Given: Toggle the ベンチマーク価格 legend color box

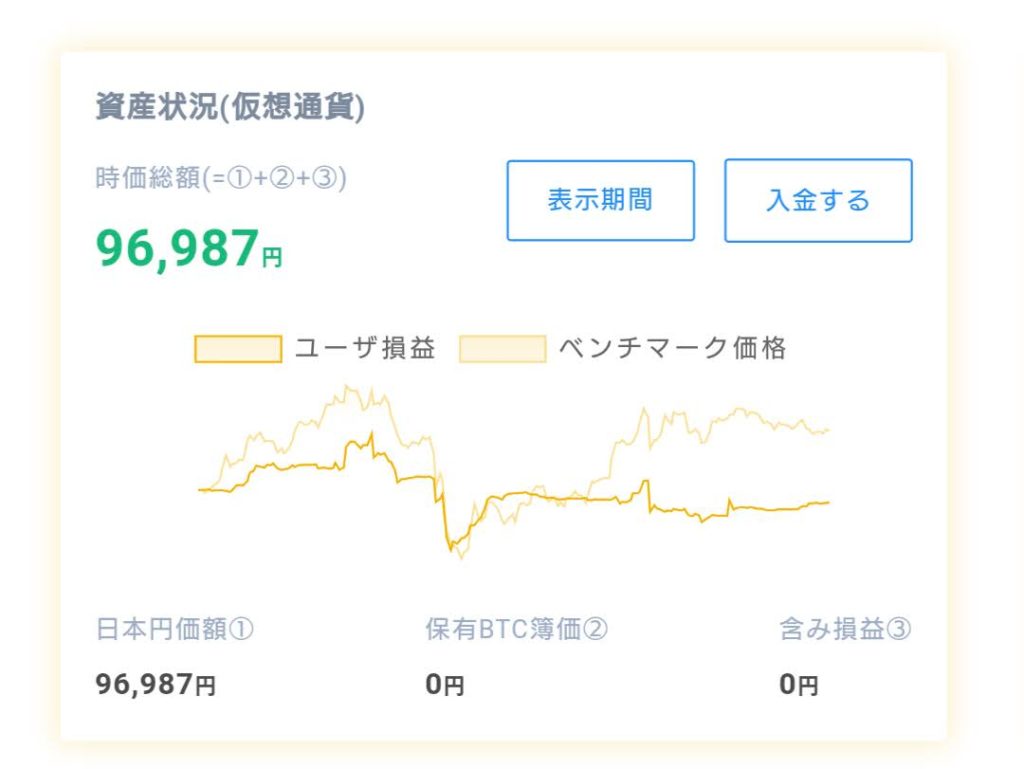Looking at the screenshot, I should pyautogui.click(x=502, y=349).
